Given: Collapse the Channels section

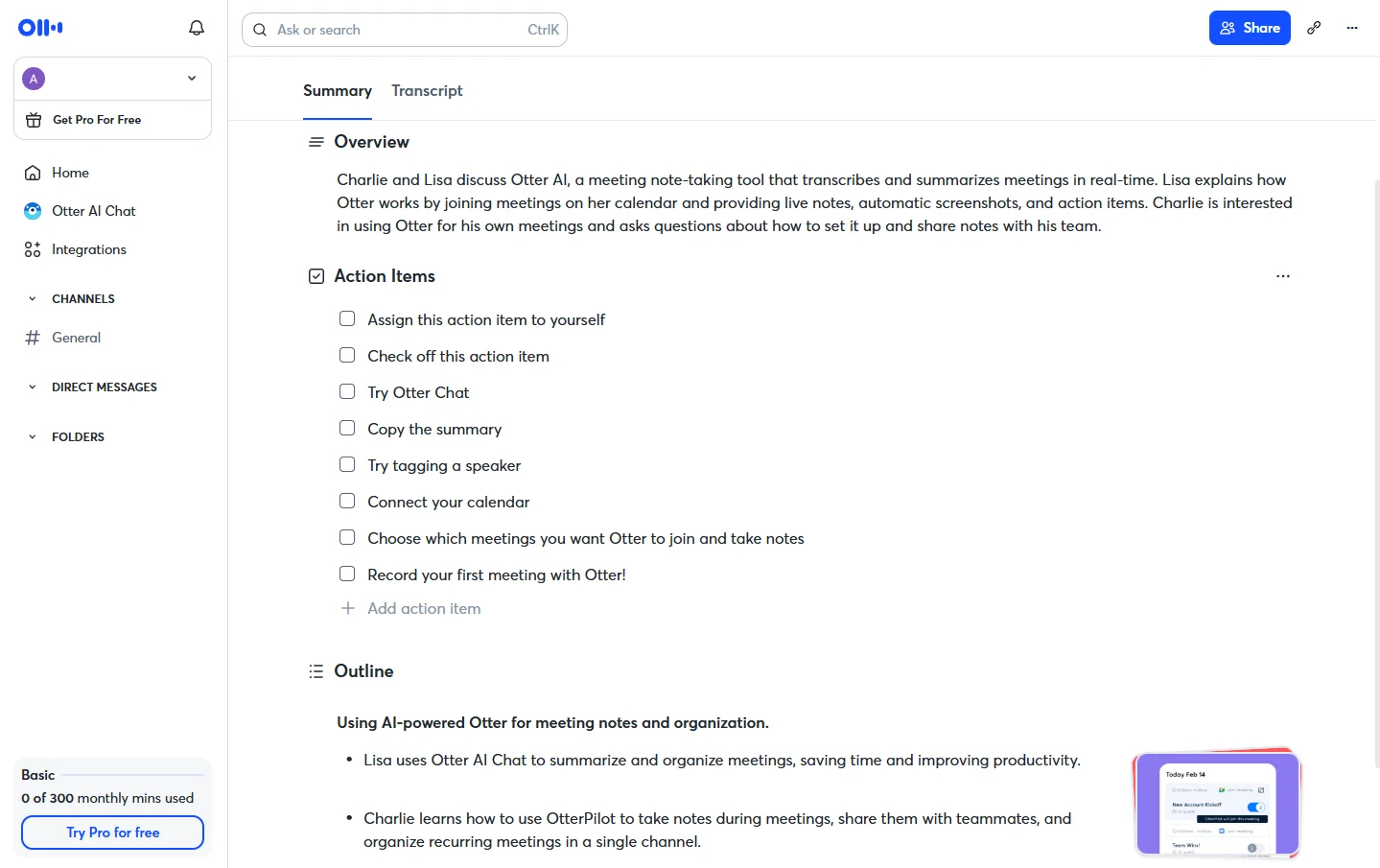Looking at the screenshot, I should (32, 299).
